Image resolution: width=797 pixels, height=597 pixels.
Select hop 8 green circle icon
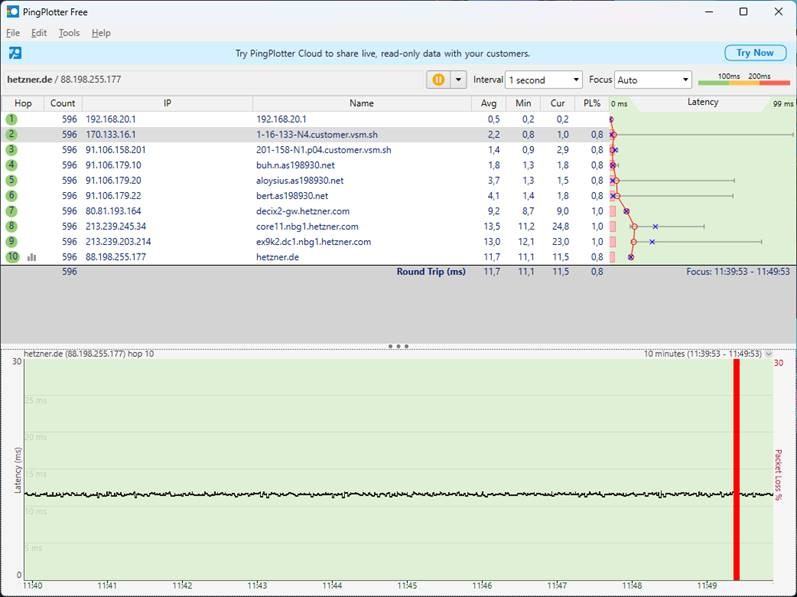(12, 226)
